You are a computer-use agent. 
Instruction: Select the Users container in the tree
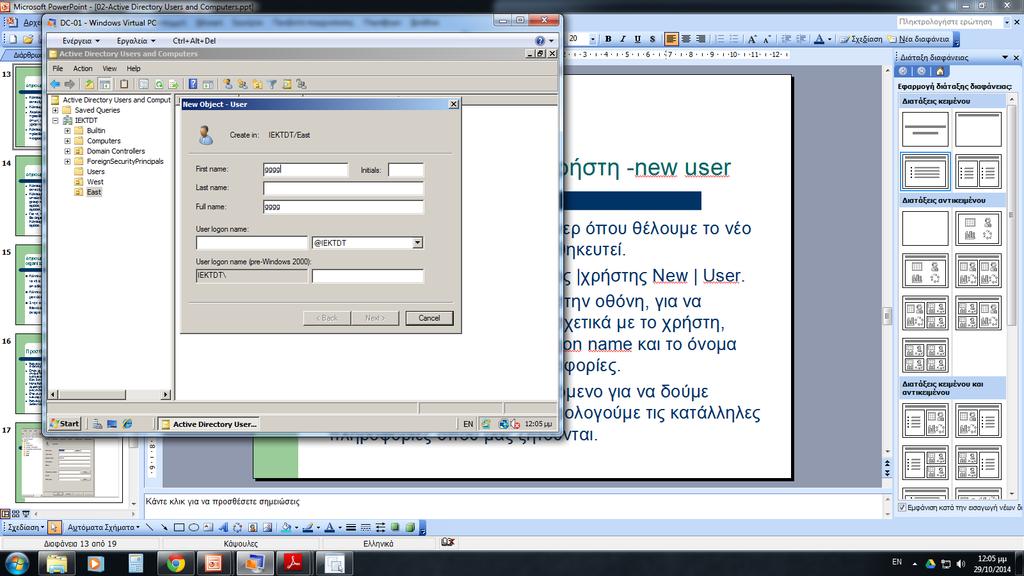tap(95, 172)
